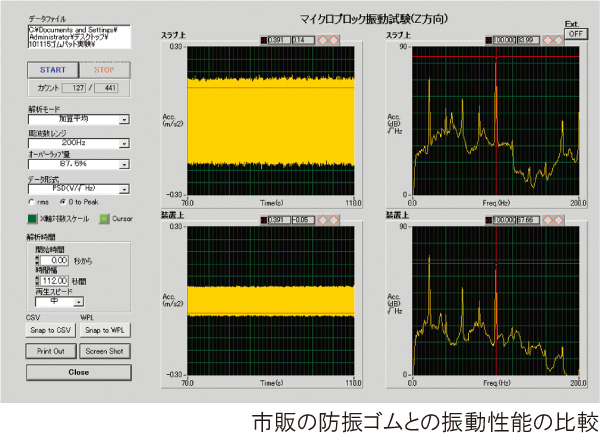Toggle the Ext. OFF switch
This screenshot has height=434, width=600.
[573, 32]
